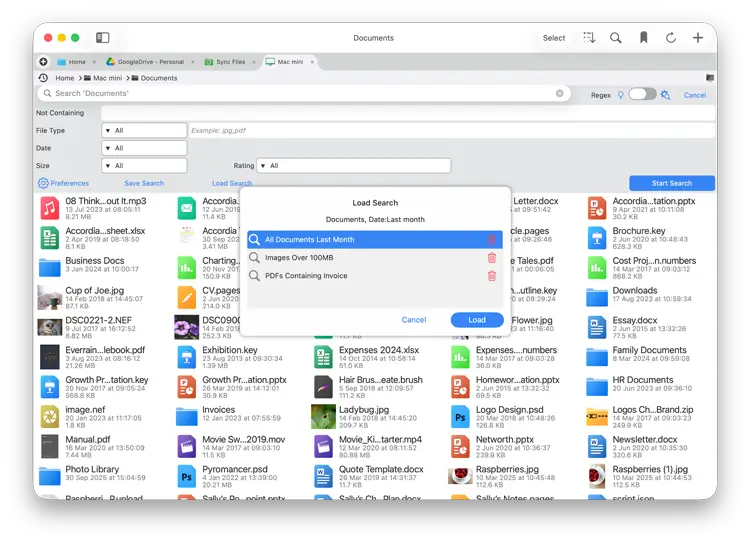Screen dimensions: 750x543
Task: Select 'PDFs Containing Invoice' saved search
Action: (306, 276)
